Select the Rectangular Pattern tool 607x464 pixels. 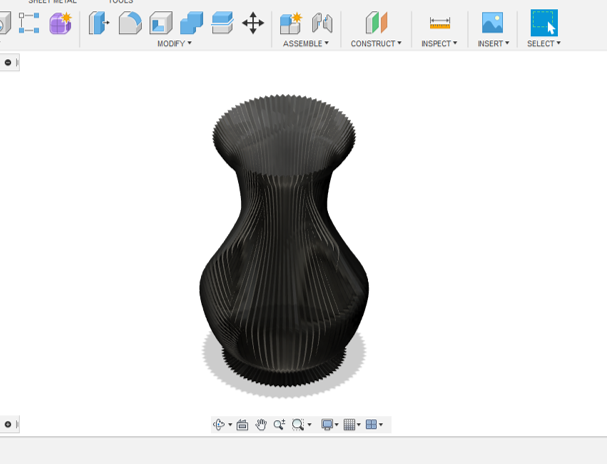pyautogui.click(x=29, y=23)
